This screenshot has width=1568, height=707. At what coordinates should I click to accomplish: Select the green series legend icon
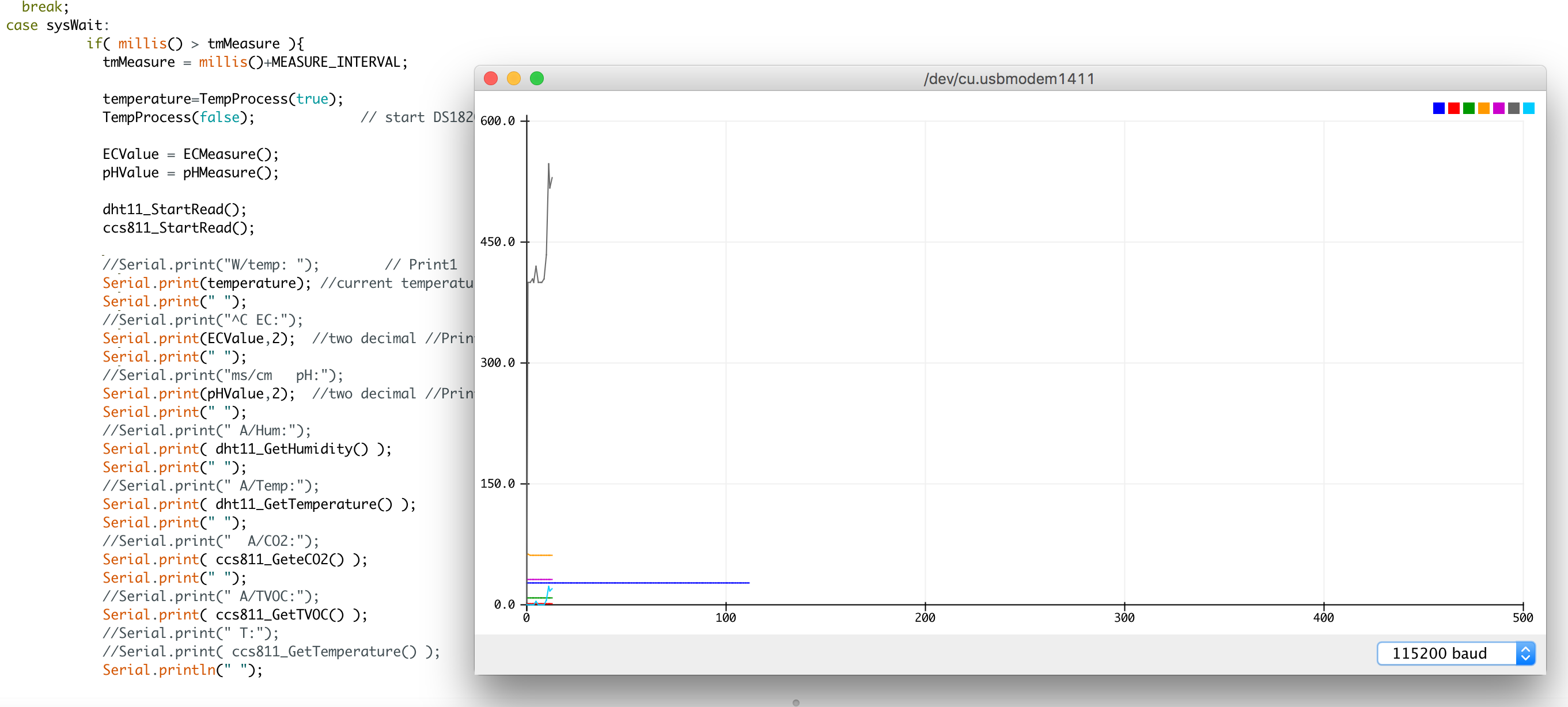point(1469,108)
